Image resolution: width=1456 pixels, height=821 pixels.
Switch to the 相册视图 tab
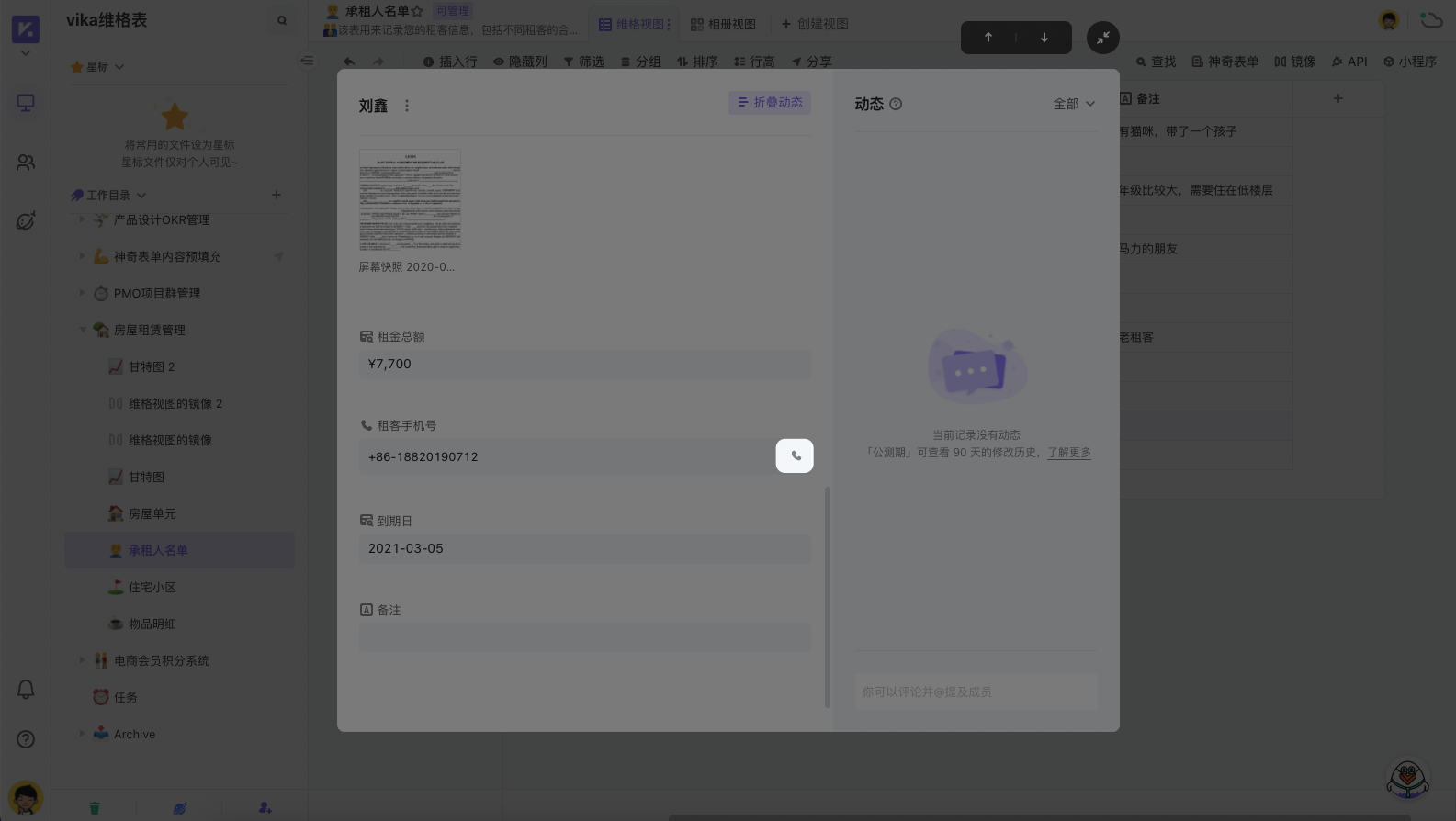click(x=723, y=24)
